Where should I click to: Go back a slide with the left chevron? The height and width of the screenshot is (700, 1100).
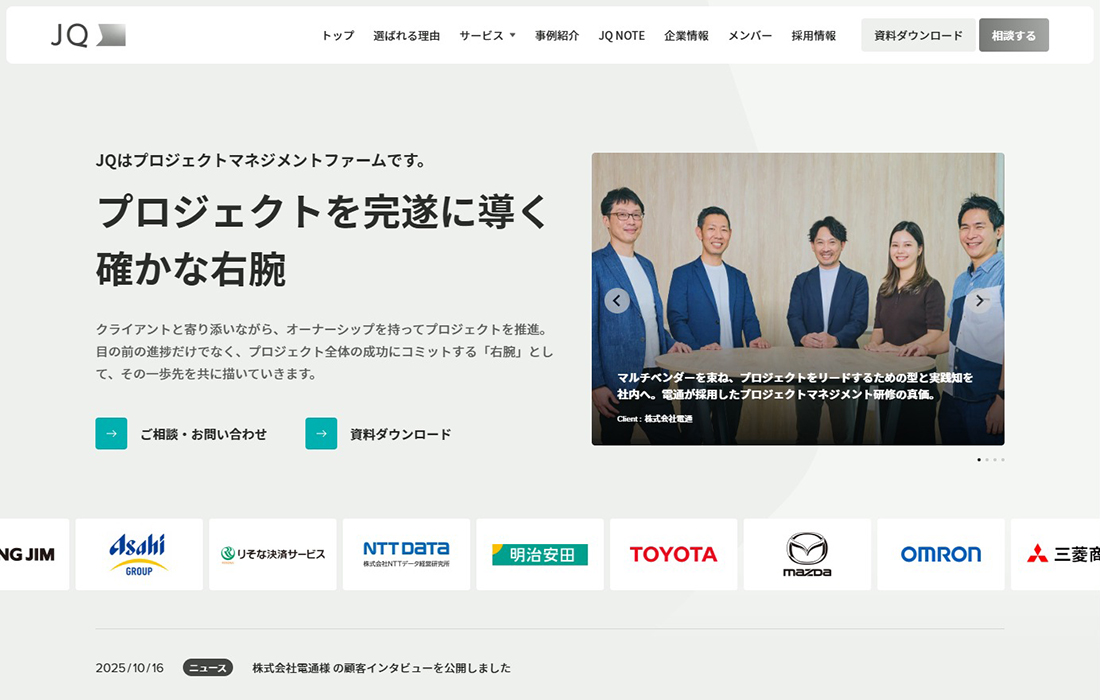616,299
